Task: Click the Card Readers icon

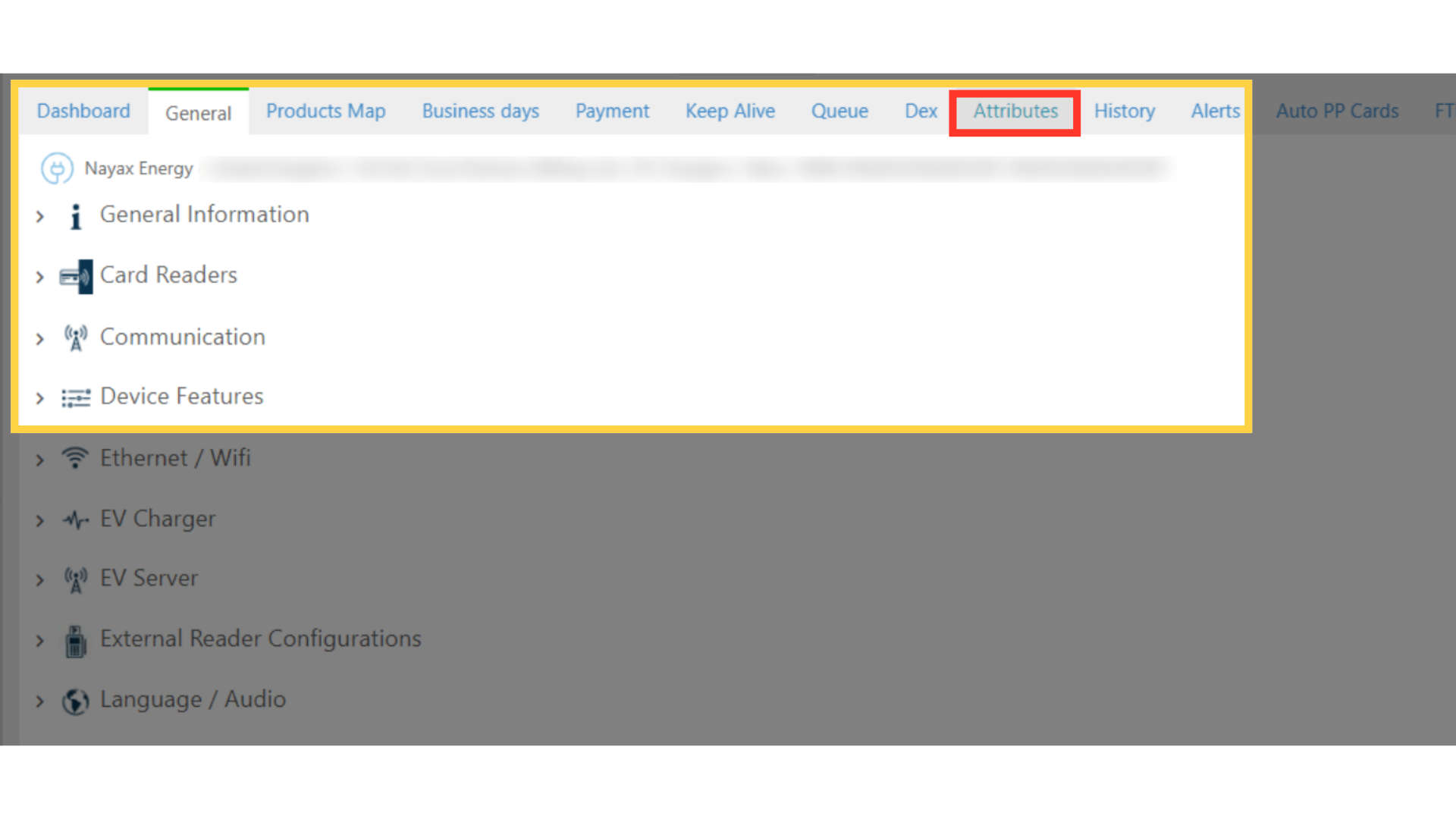Action: pos(76,276)
